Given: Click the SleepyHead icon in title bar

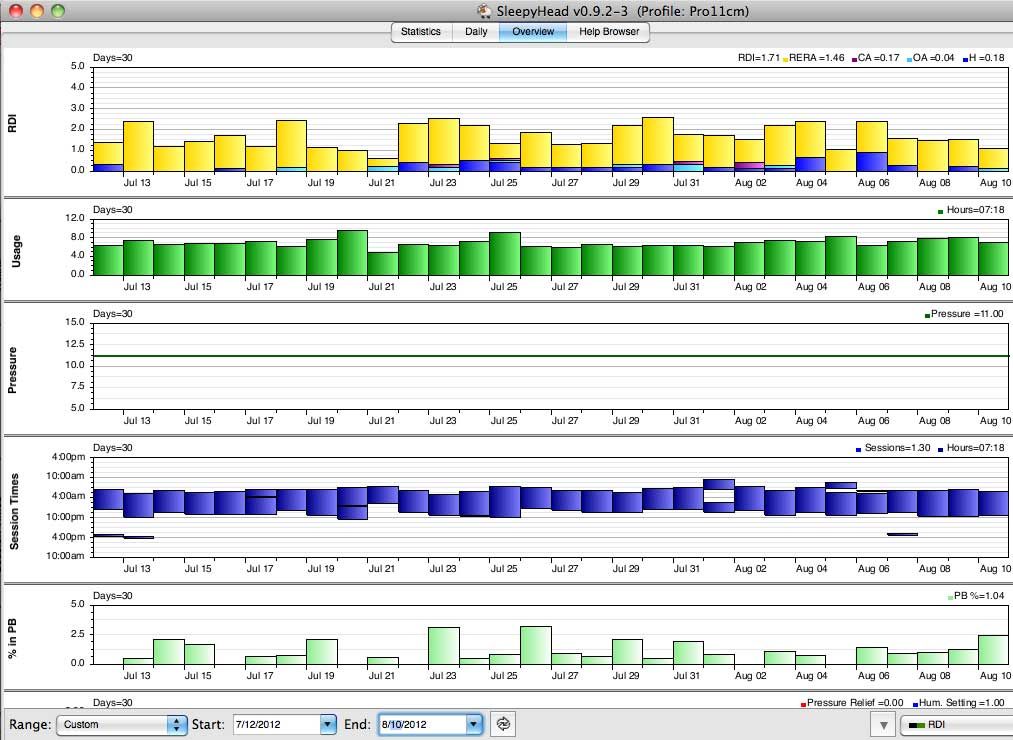Looking at the screenshot, I should pos(482,10).
